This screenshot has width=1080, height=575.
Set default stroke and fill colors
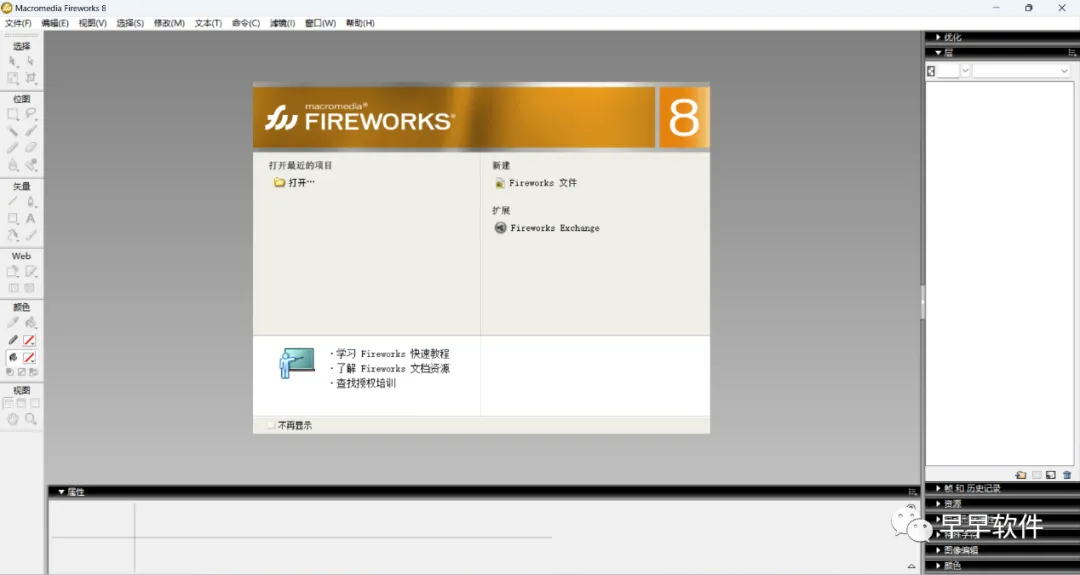(x=10, y=372)
